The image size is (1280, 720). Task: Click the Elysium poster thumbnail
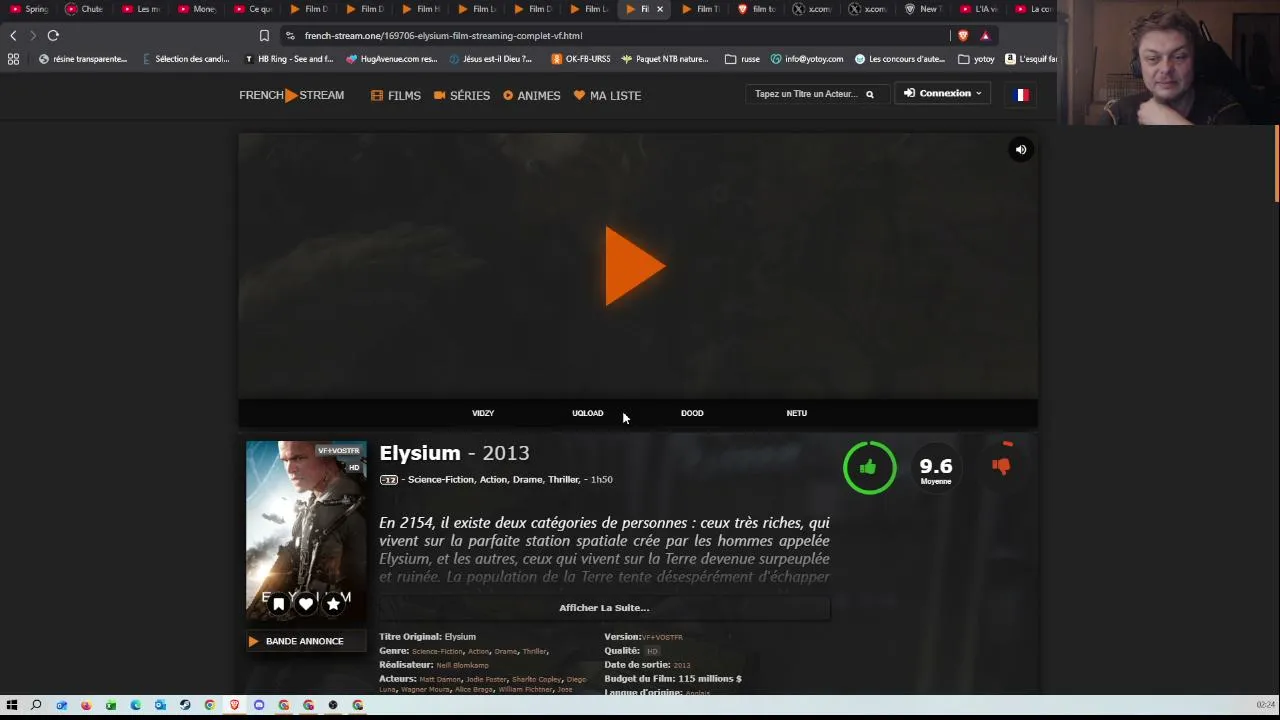tap(306, 532)
